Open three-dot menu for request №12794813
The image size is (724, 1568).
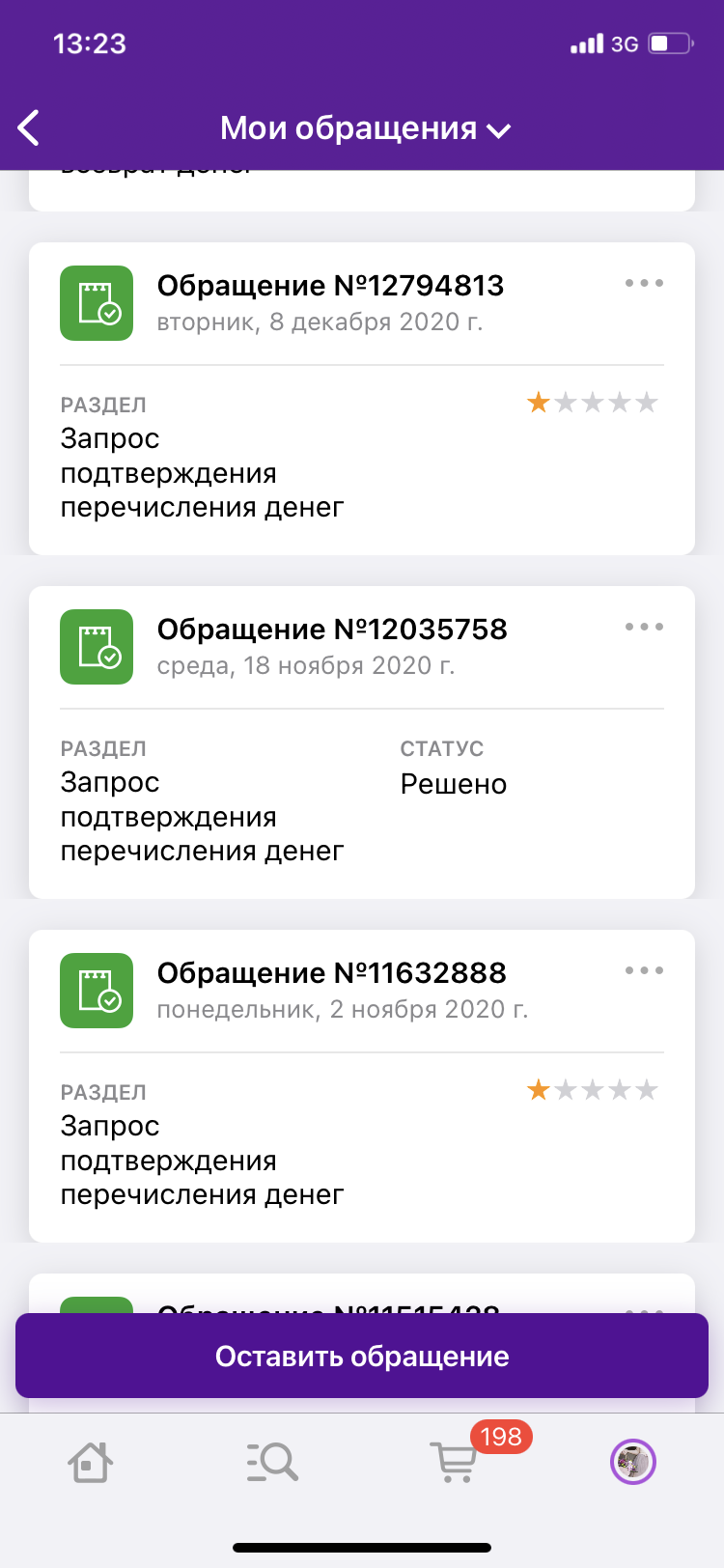644,283
